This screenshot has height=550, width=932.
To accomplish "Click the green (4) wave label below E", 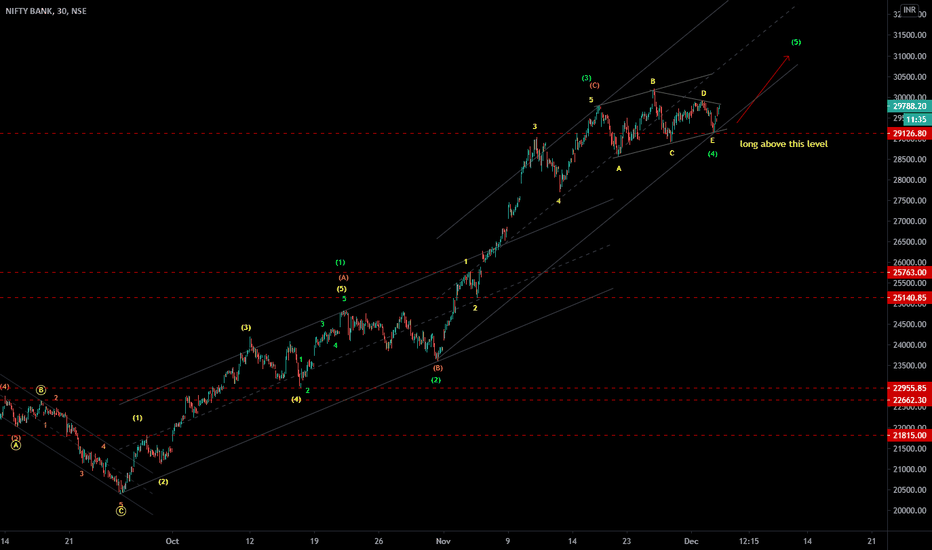I will [x=713, y=154].
